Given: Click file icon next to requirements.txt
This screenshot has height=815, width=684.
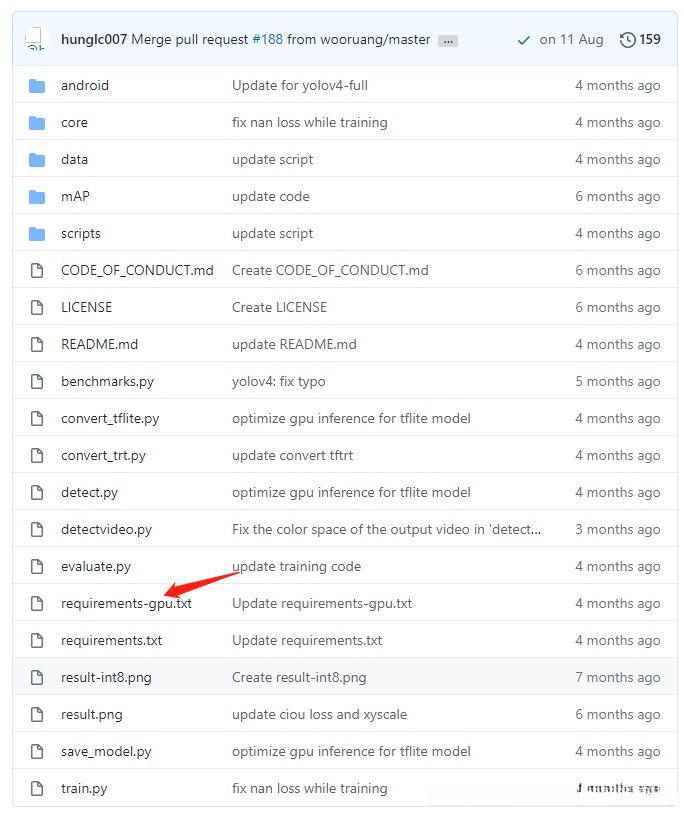Looking at the screenshot, I should click(x=37, y=640).
